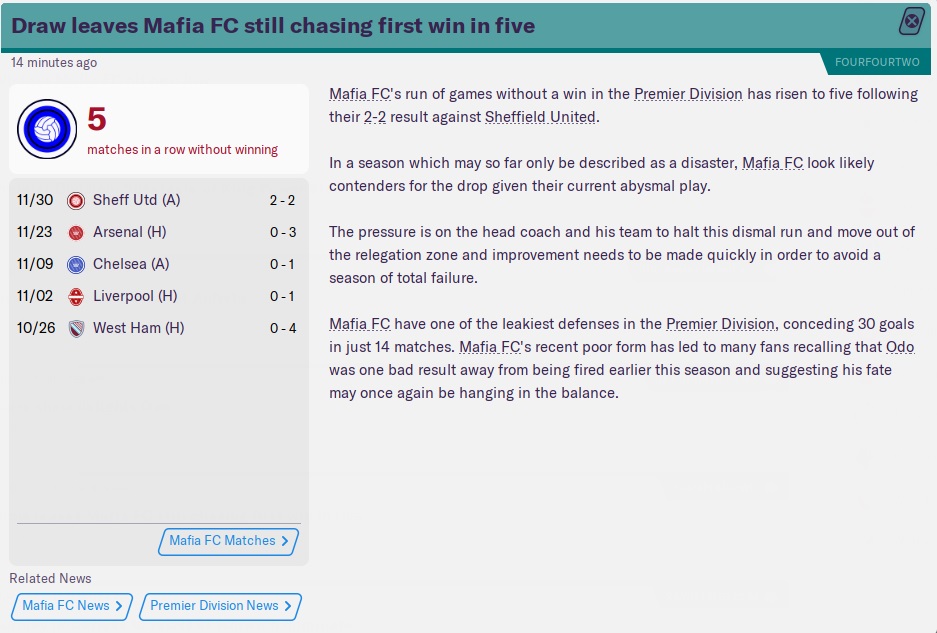Click the FOURFOURTWO source tag
This screenshot has width=937, height=633.
[878, 63]
